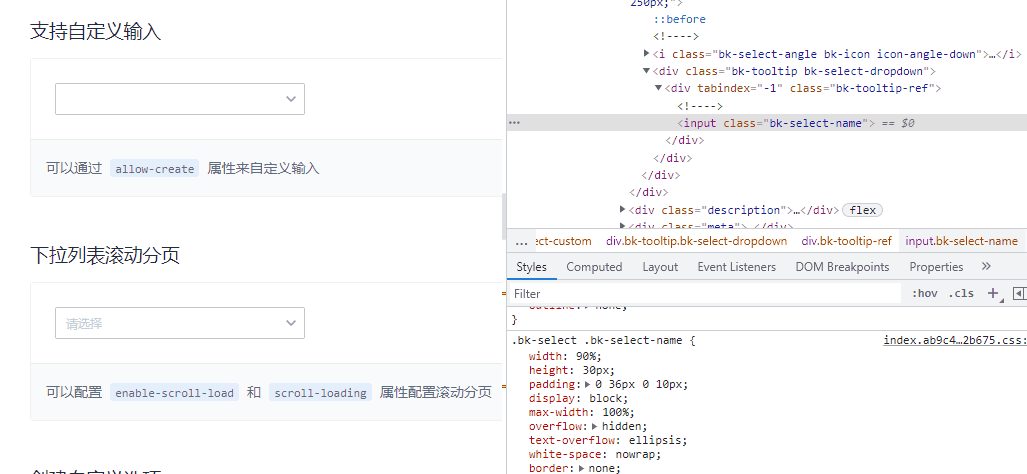Image resolution: width=1027 pixels, height=474 pixels.
Task: Collapse the bk-tooltip-ref div node
Action: [658, 88]
